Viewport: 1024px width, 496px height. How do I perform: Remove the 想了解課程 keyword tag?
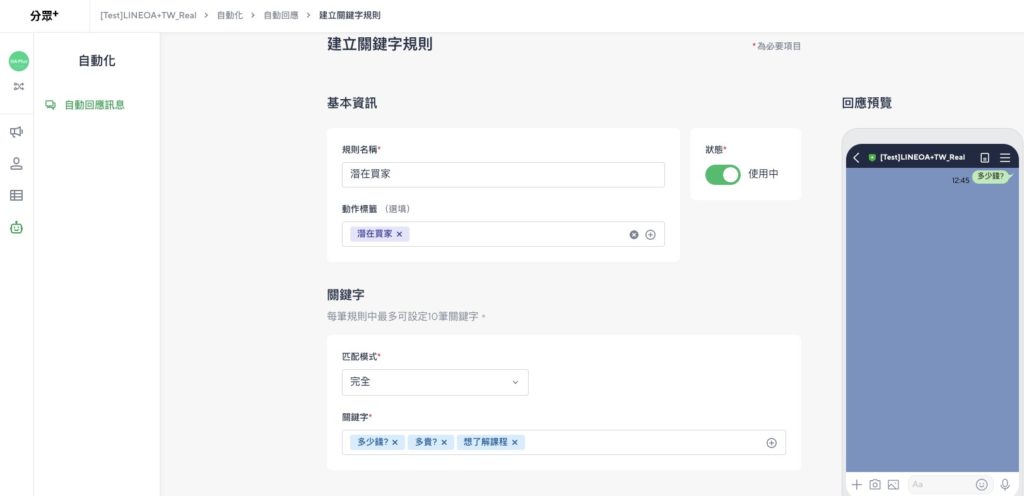point(515,442)
